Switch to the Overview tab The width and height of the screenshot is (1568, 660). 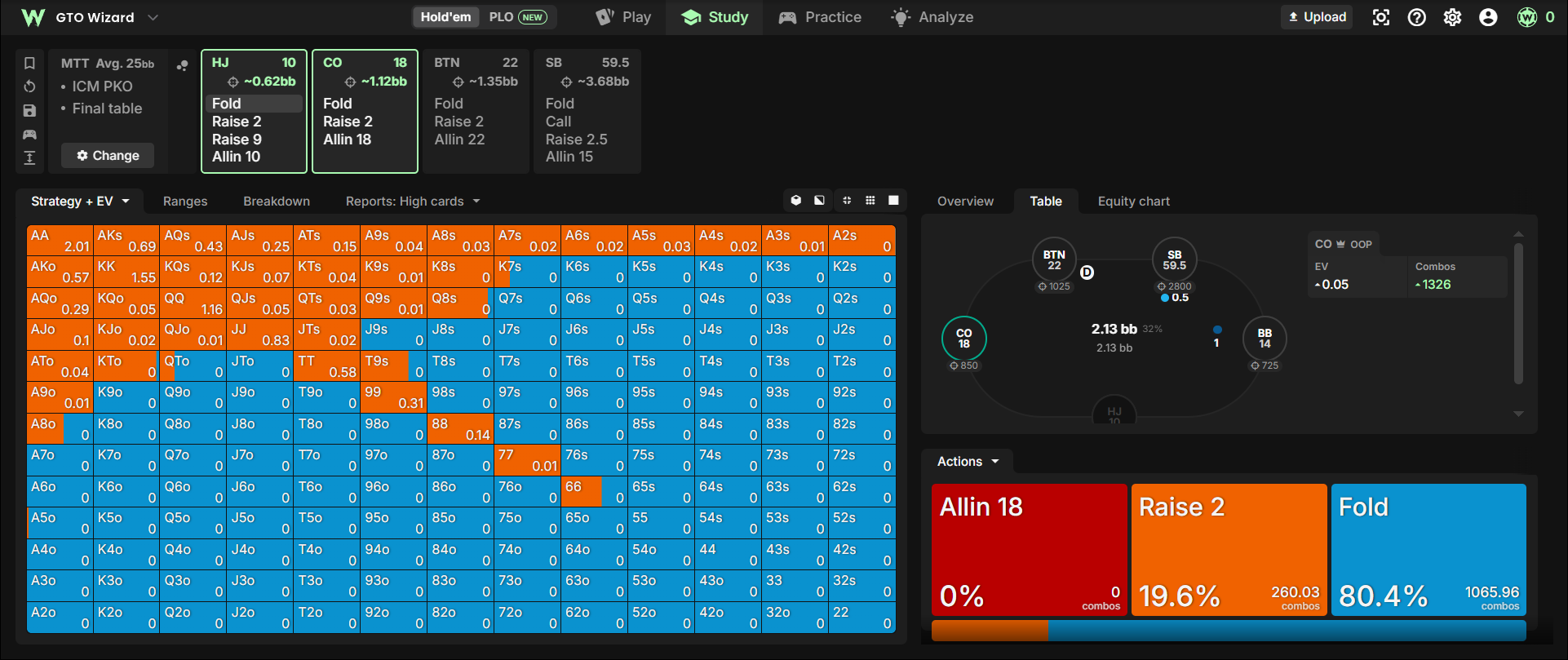point(965,202)
